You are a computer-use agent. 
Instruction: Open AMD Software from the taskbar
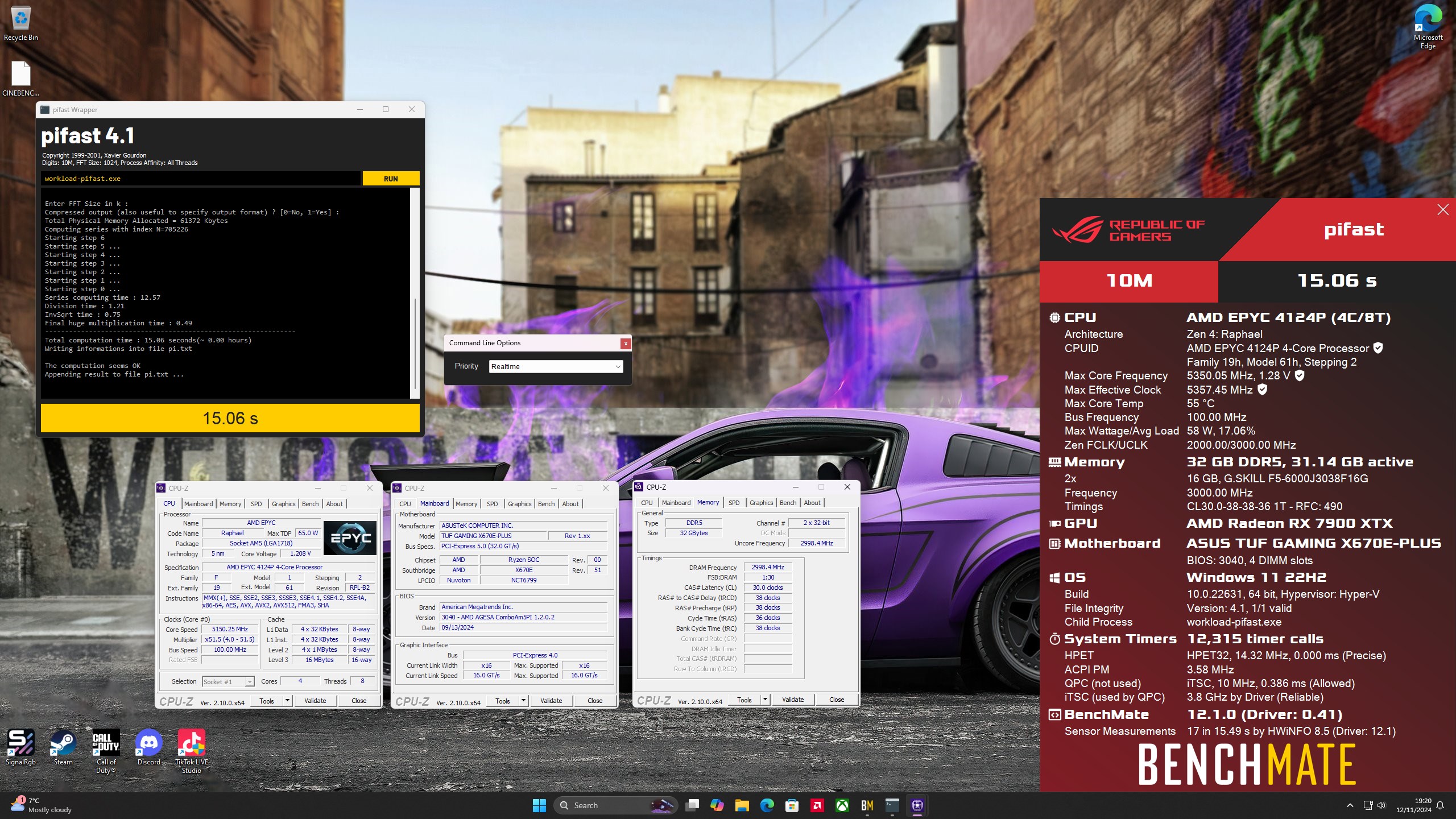click(817, 805)
